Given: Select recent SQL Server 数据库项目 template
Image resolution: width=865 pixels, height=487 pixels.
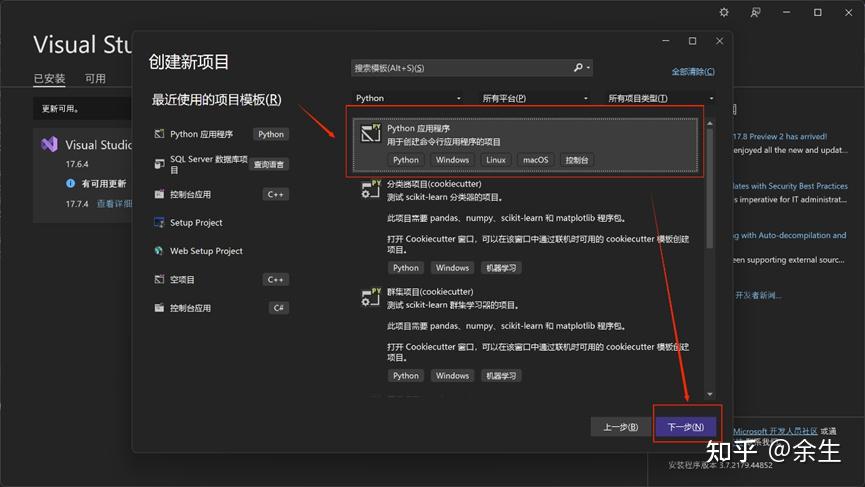Looking at the screenshot, I should coord(209,164).
